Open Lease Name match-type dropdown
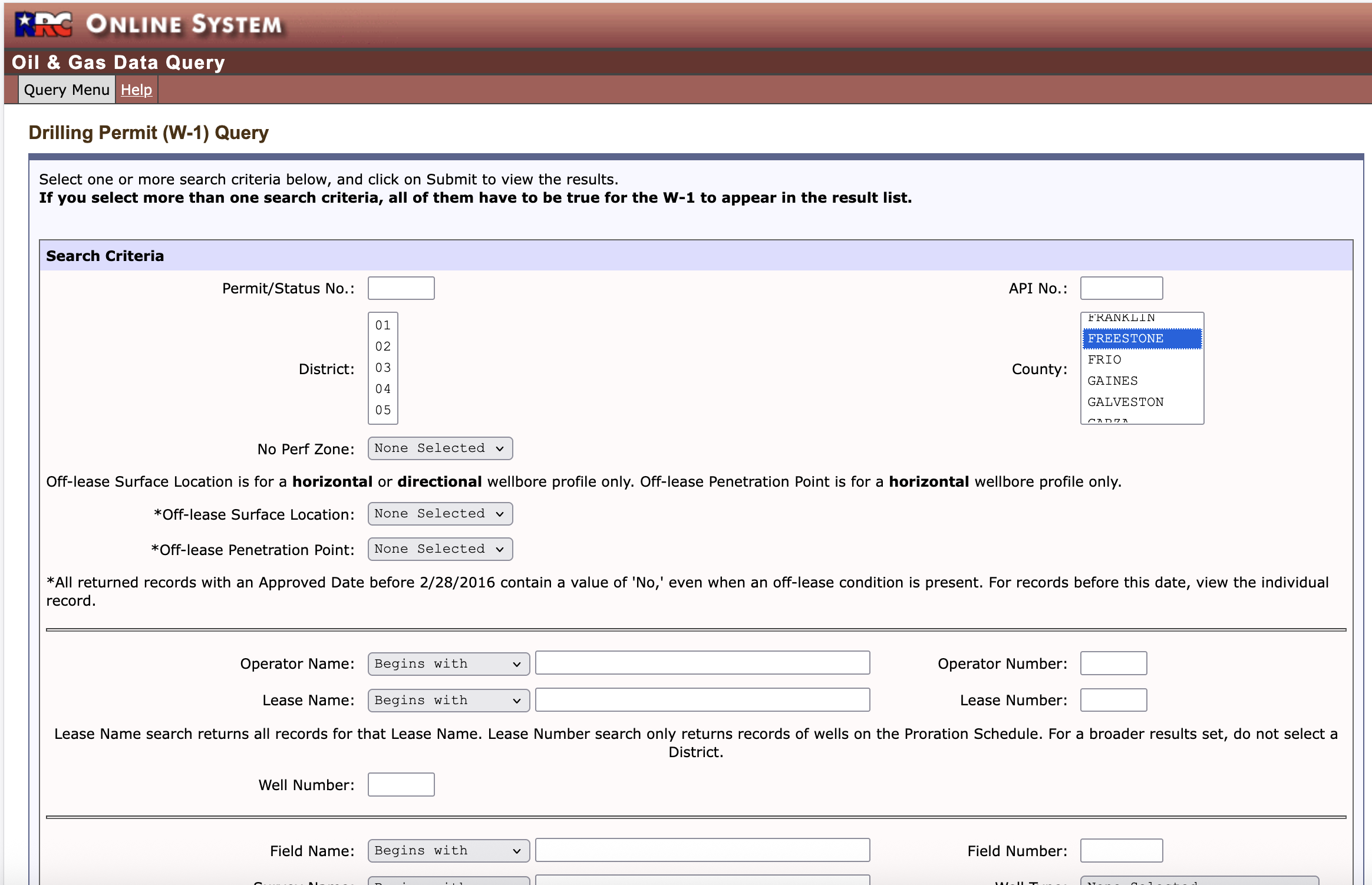 click(x=448, y=701)
